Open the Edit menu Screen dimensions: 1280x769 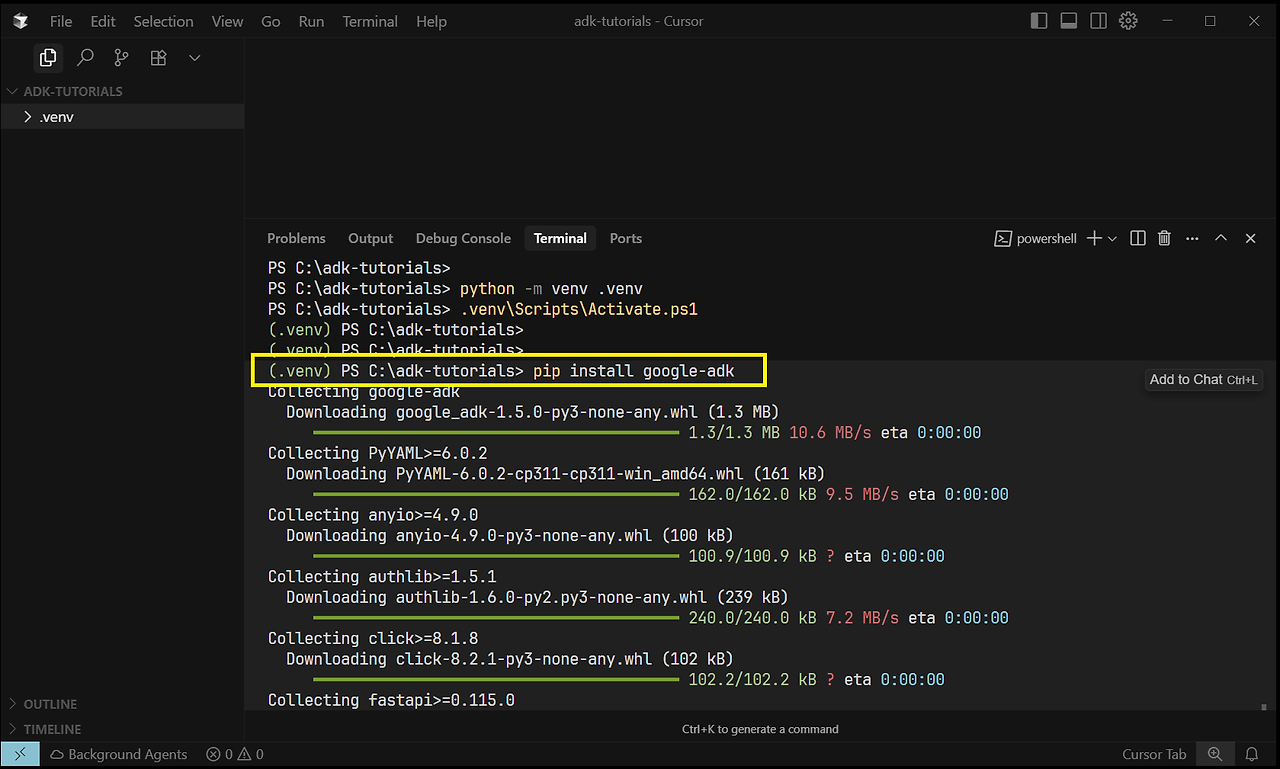pos(103,21)
